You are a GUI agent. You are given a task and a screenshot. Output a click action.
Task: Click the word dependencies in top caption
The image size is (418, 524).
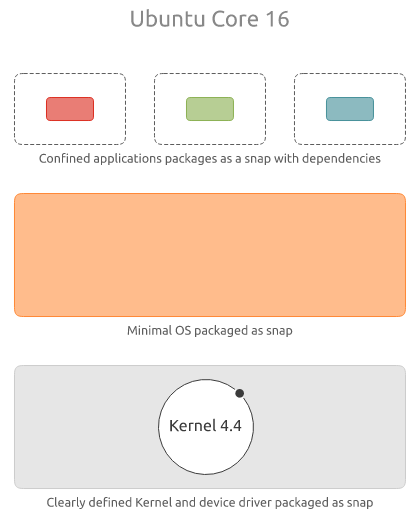[x=341, y=159]
